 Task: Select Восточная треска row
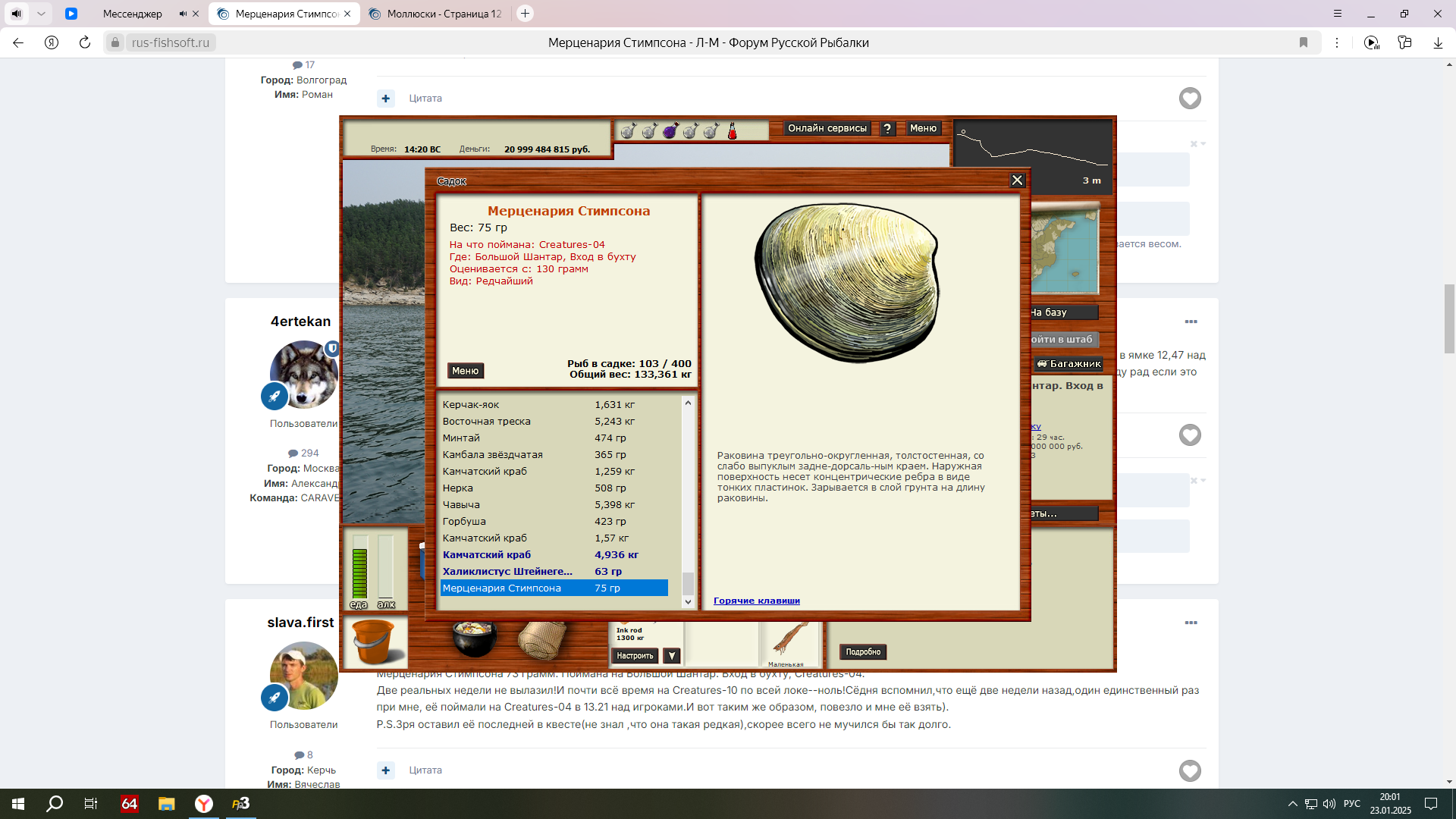pyautogui.click(x=554, y=421)
